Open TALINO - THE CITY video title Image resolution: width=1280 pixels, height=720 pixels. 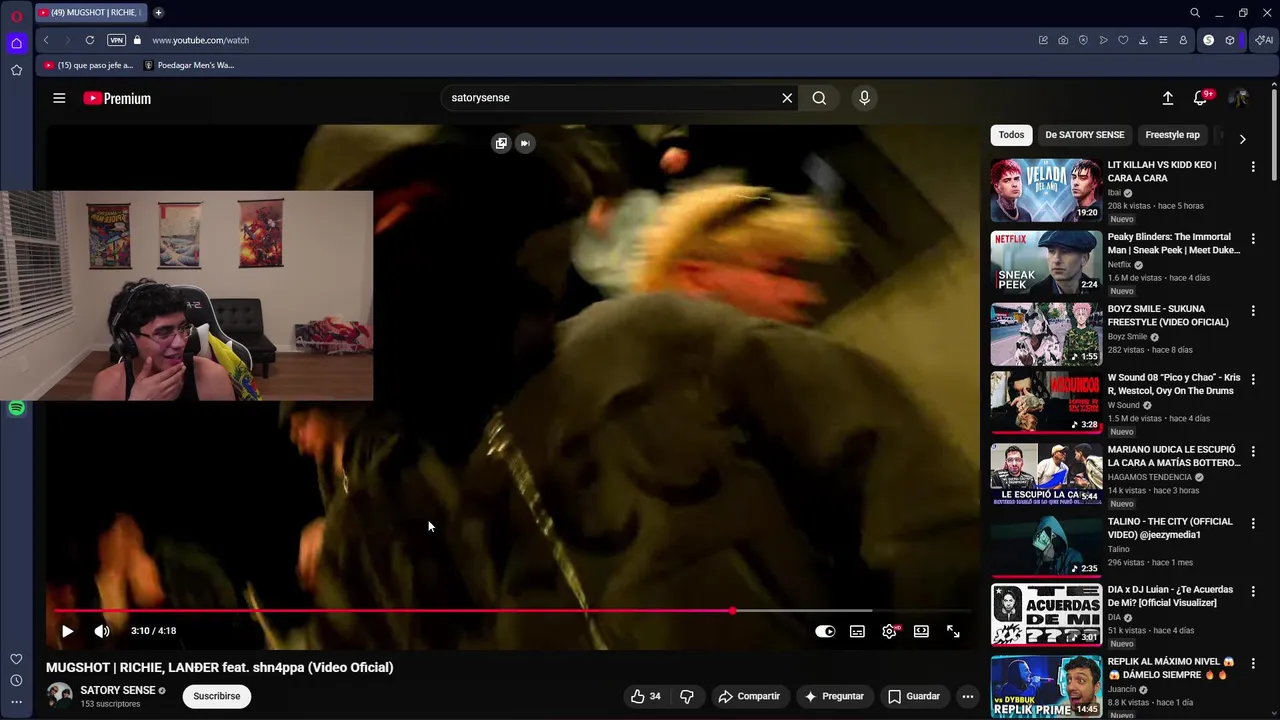tap(1170, 528)
